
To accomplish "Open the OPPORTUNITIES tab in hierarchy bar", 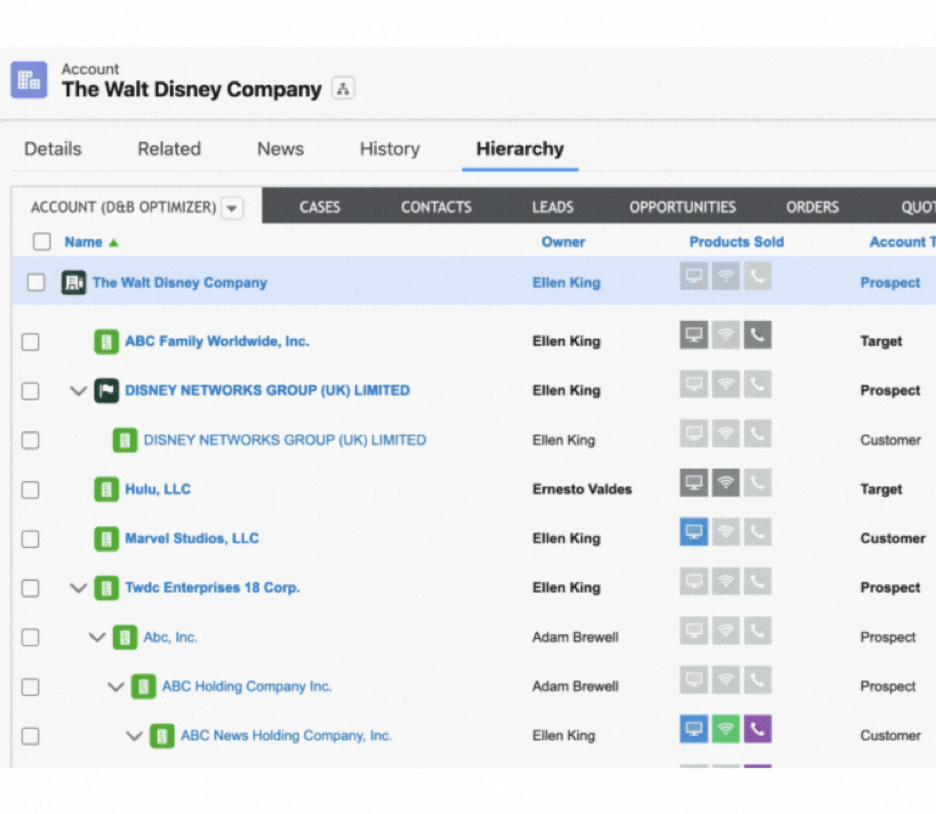I will tap(682, 207).
